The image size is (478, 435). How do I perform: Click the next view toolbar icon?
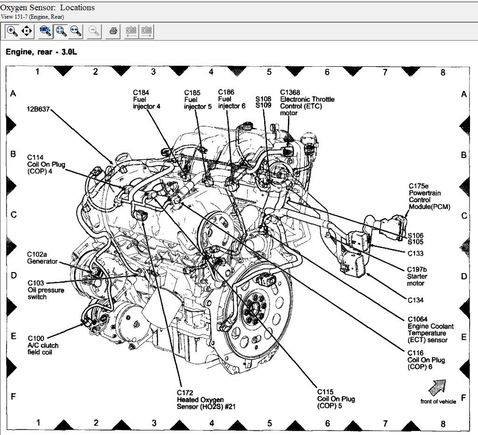coord(146,31)
